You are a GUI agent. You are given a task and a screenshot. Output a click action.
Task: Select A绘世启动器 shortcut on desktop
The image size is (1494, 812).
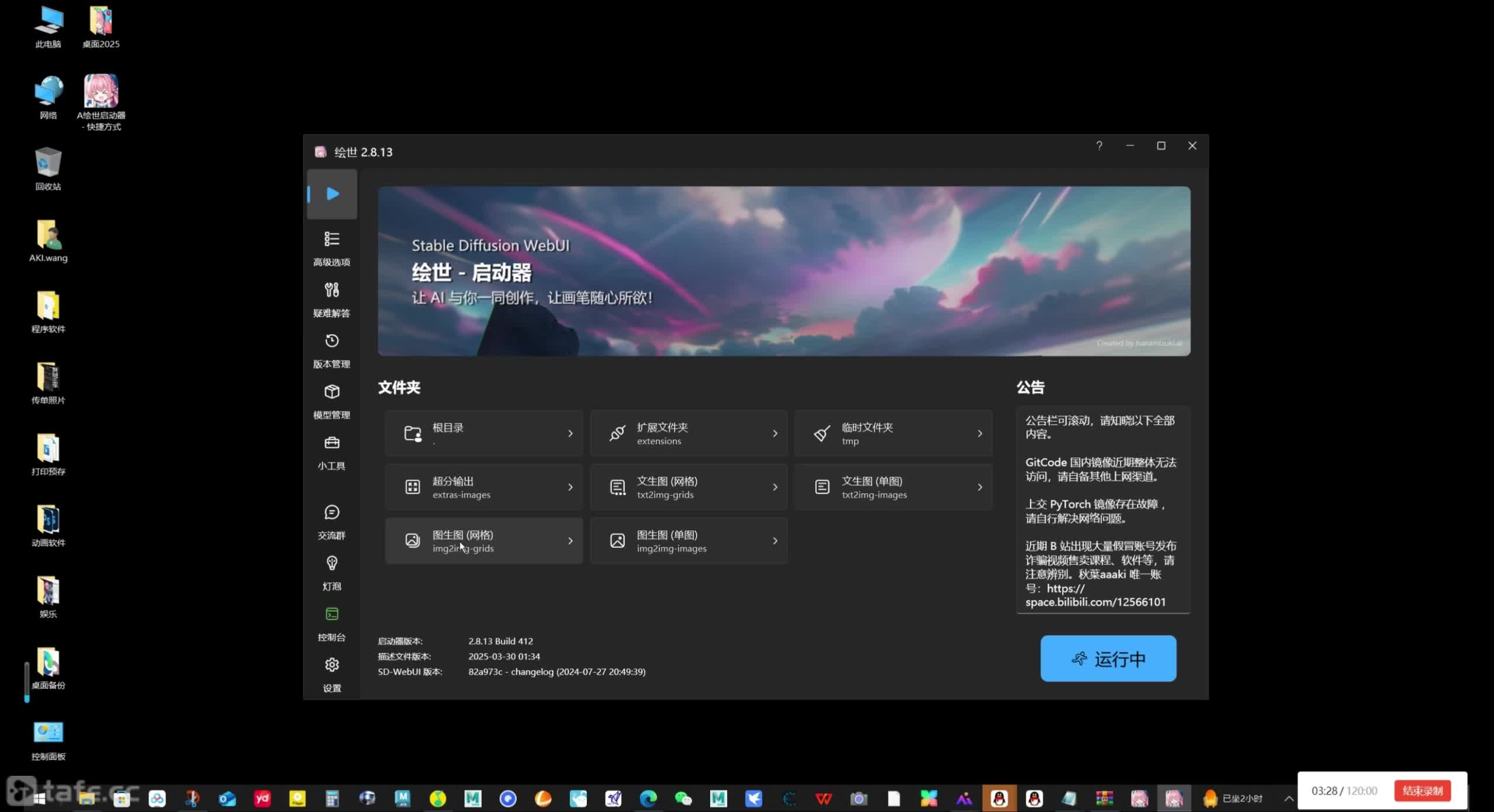[101, 102]
